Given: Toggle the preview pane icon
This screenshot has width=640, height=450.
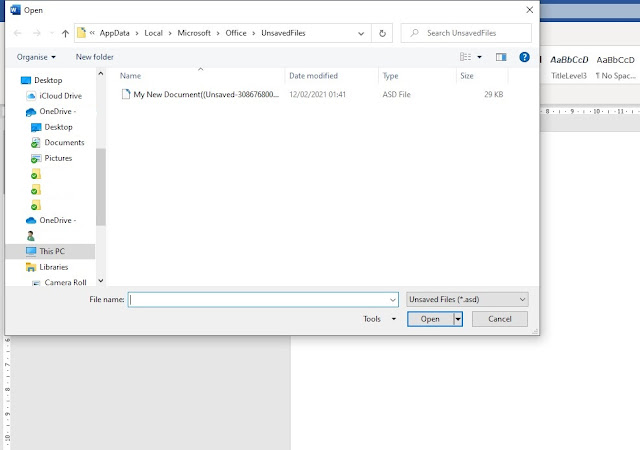Looking at the screenshot, I should (x=501, y=57).
